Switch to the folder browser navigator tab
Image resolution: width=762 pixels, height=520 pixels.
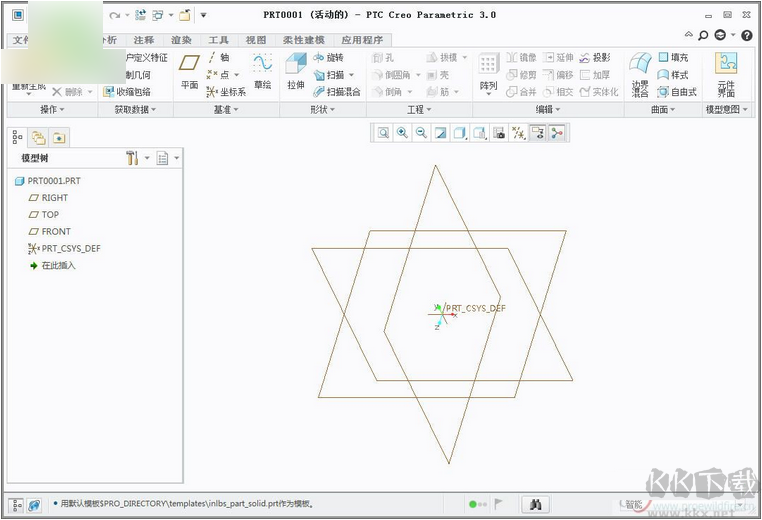click(x=38, y=138)
